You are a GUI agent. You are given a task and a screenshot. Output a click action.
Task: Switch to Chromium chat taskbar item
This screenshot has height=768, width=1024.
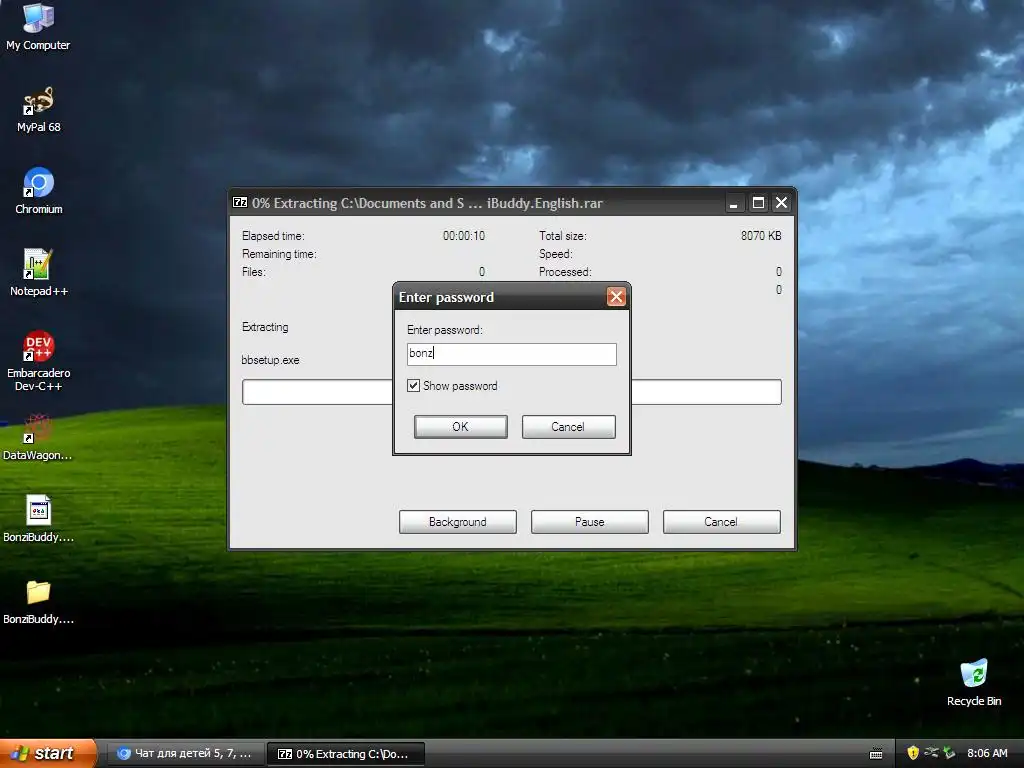click(x=186, y=754)
